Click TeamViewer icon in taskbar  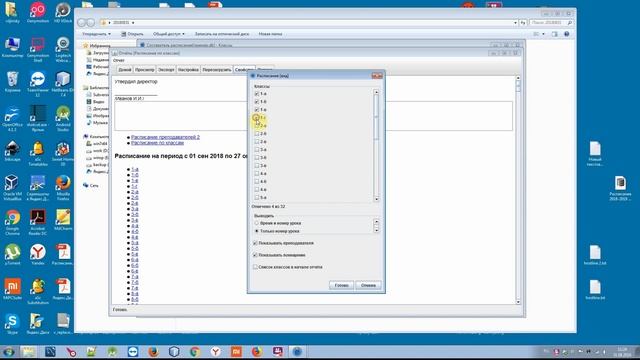coord(133,351)
